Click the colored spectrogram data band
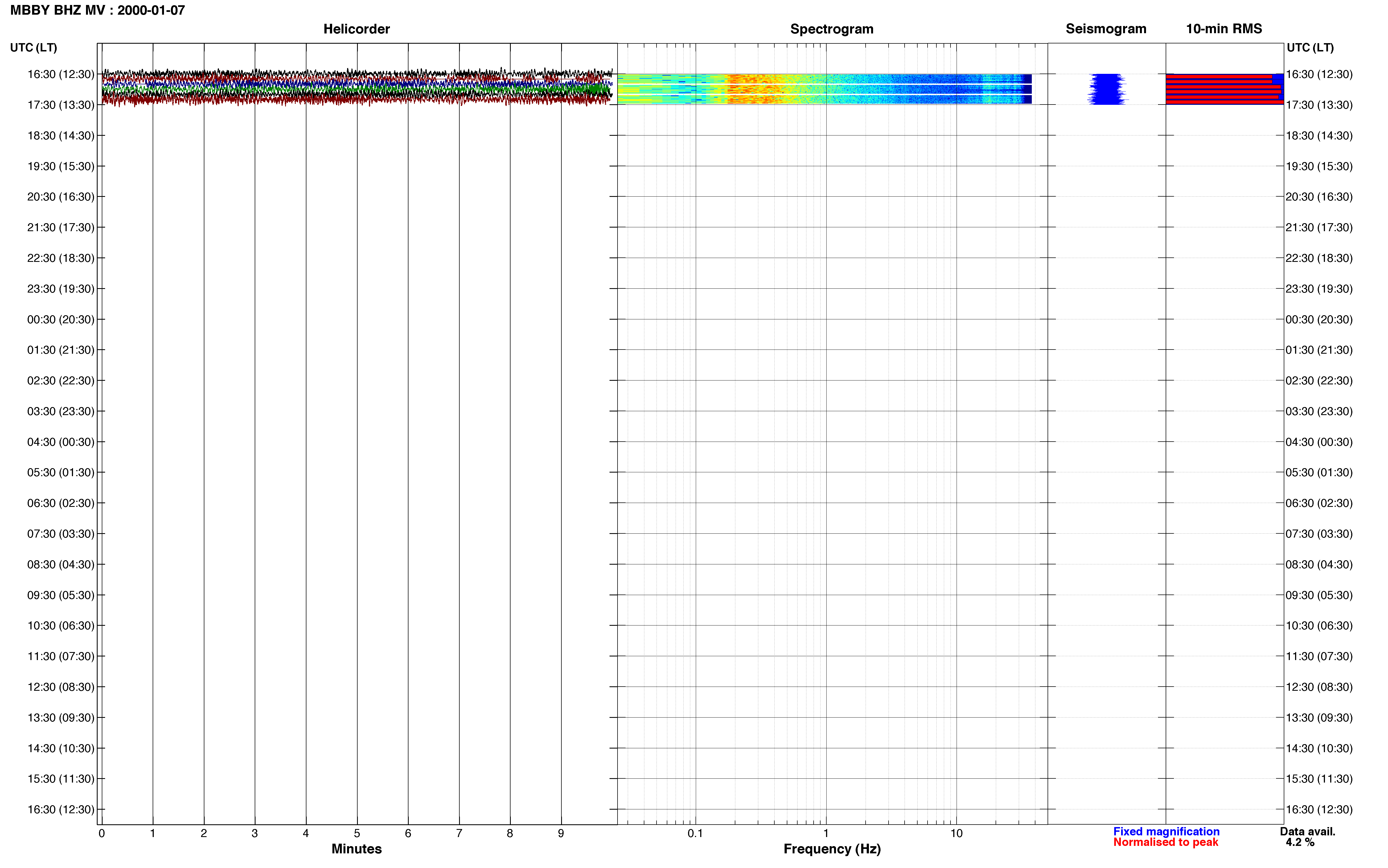Screen dimensions: 1388x868 pyautogui.click(x=824, y=88)
